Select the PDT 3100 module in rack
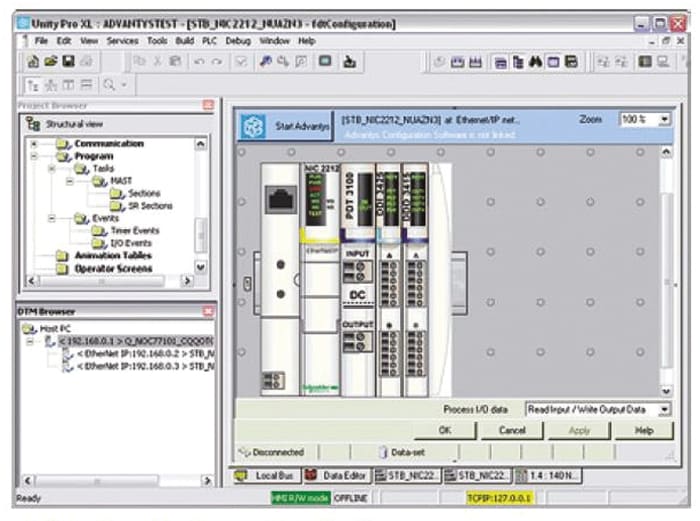This screenshot has width=700, height=521. coord(358,279)
